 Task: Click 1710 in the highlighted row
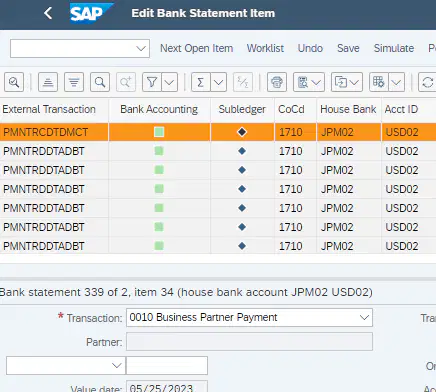click(x=291, y=132)
